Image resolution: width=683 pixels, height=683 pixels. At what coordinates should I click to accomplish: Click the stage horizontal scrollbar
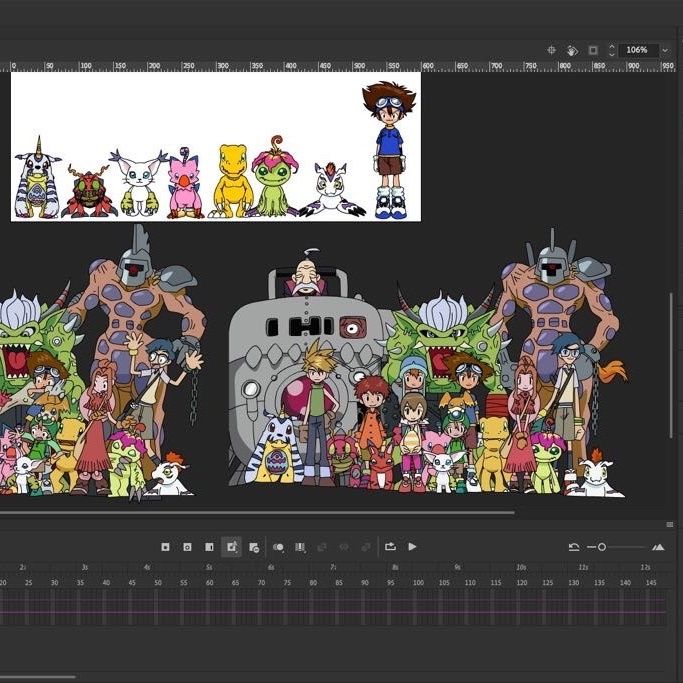coord(257,513)
